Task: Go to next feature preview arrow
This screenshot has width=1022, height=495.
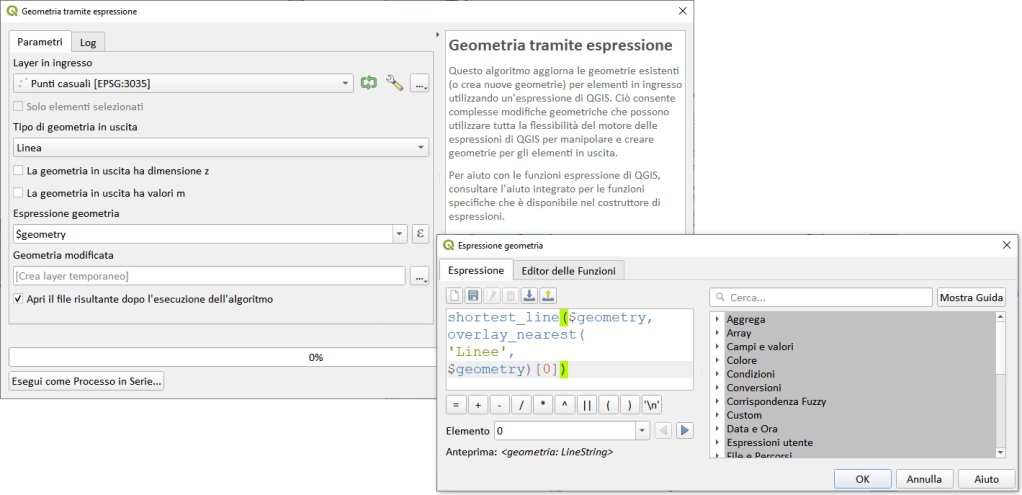Action: (684, 431)
